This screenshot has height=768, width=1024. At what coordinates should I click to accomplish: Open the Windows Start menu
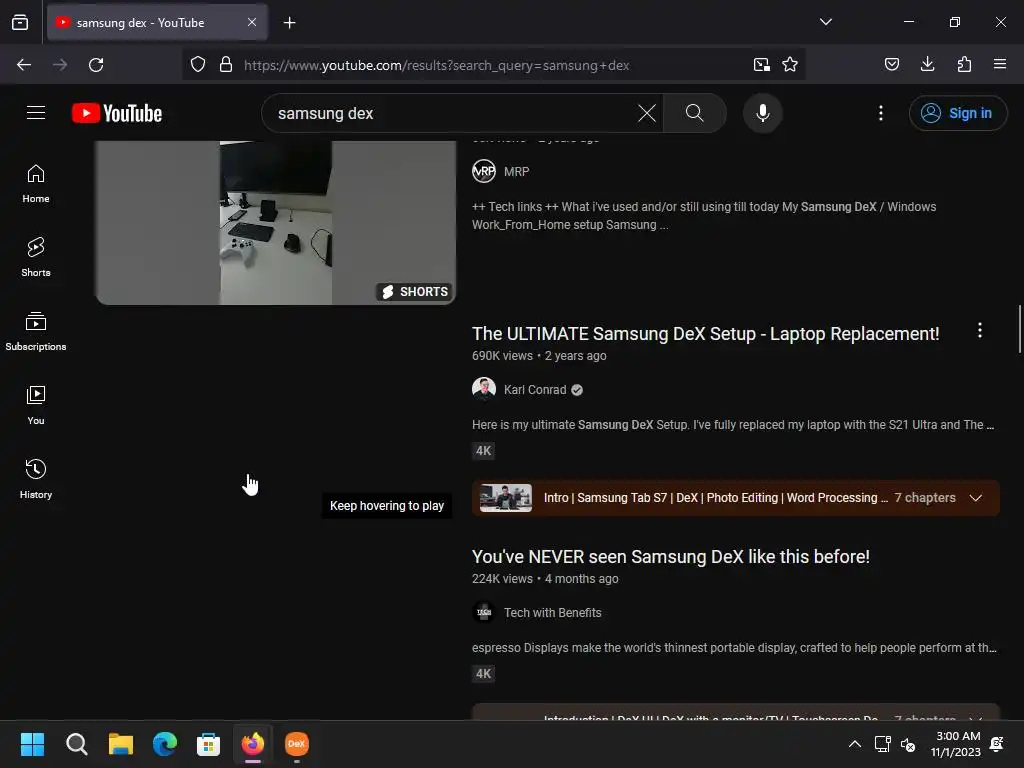tap(32, 744)
